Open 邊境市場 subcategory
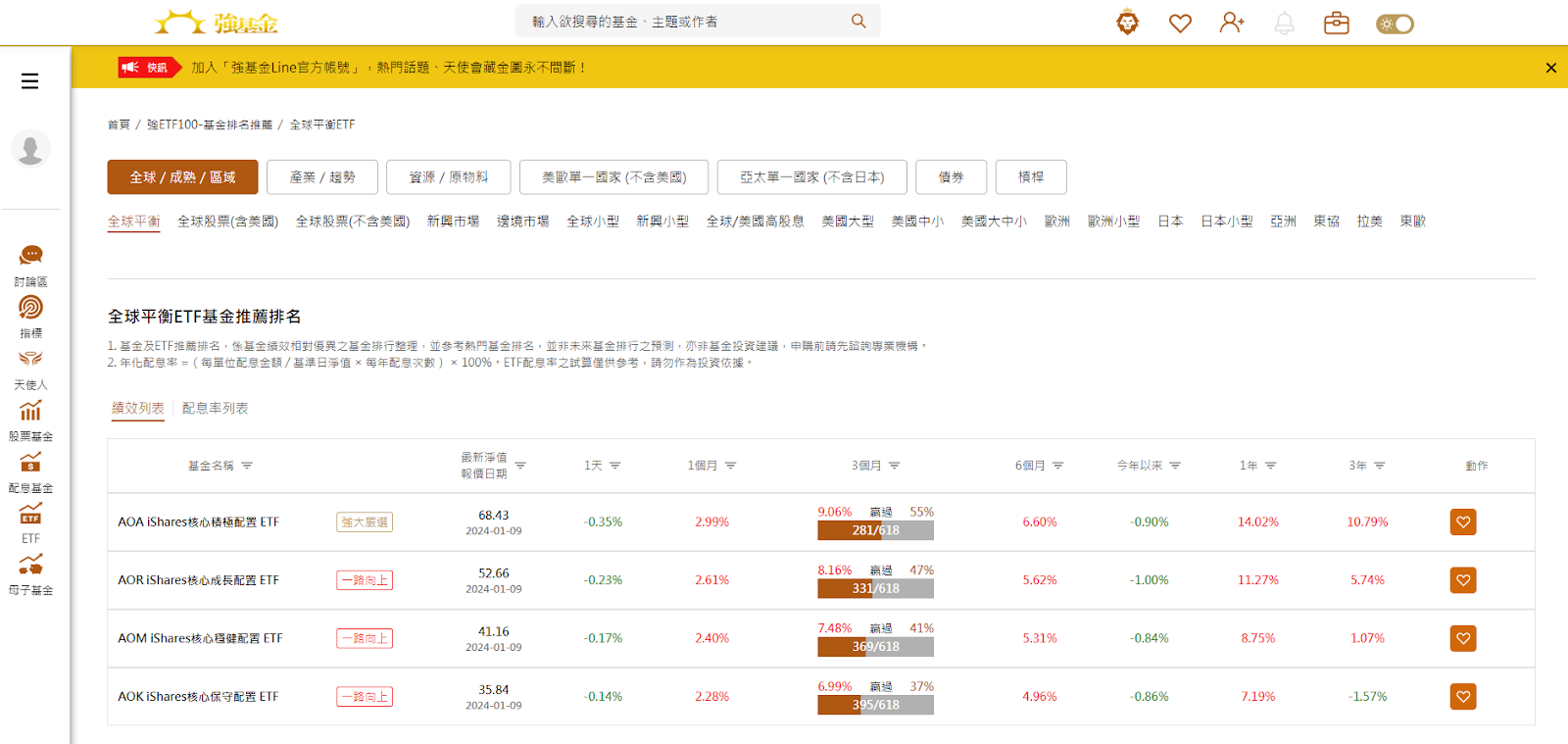 click(x=522, y=222)
